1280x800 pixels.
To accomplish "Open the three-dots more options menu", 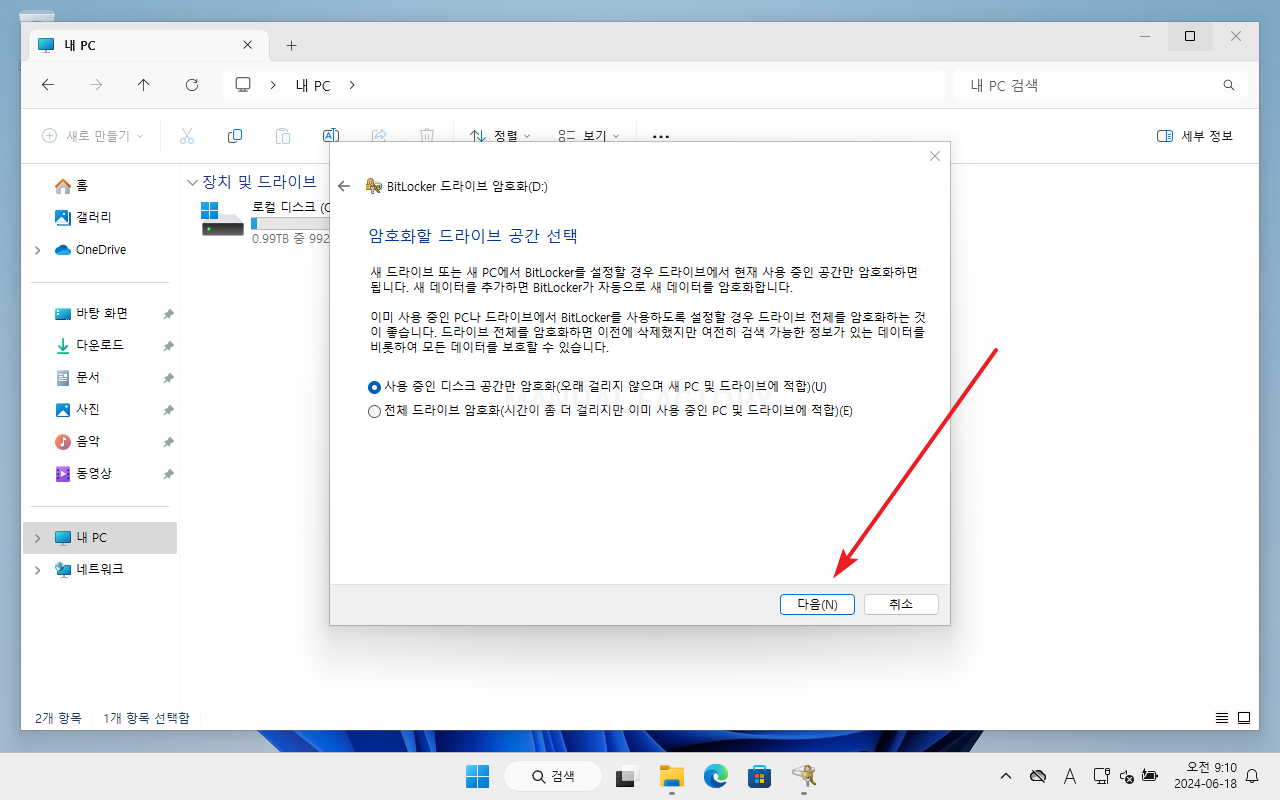I will [x=661, y=136].
